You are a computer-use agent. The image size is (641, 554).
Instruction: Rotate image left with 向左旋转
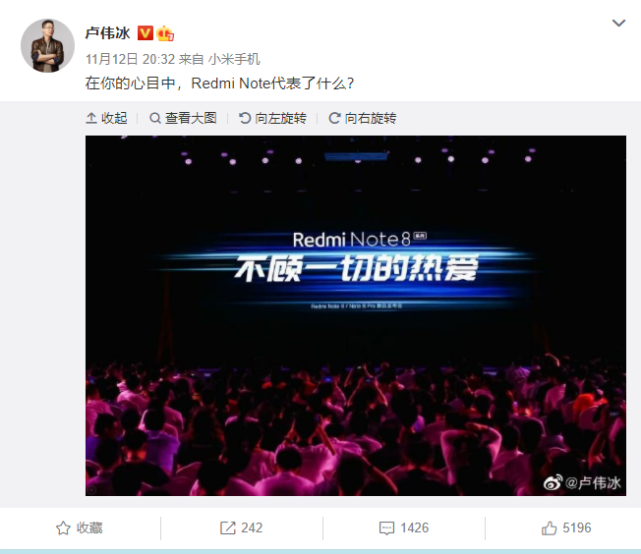[x=273, y=118]
